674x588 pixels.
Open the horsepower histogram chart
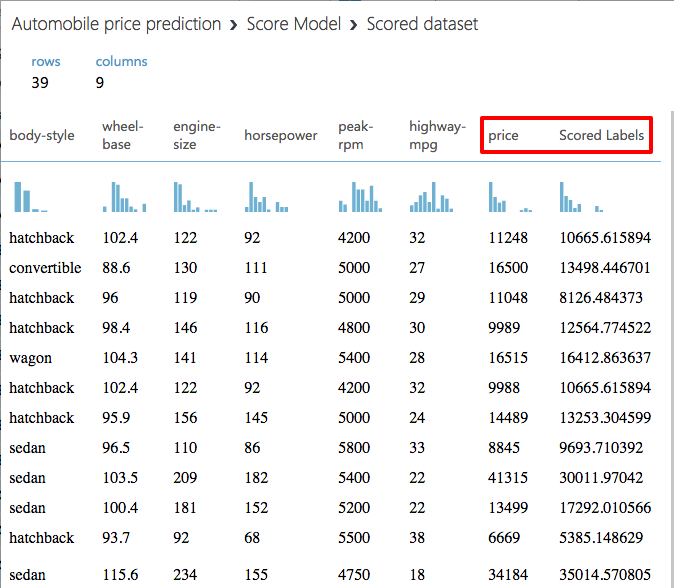pos(266,197)
